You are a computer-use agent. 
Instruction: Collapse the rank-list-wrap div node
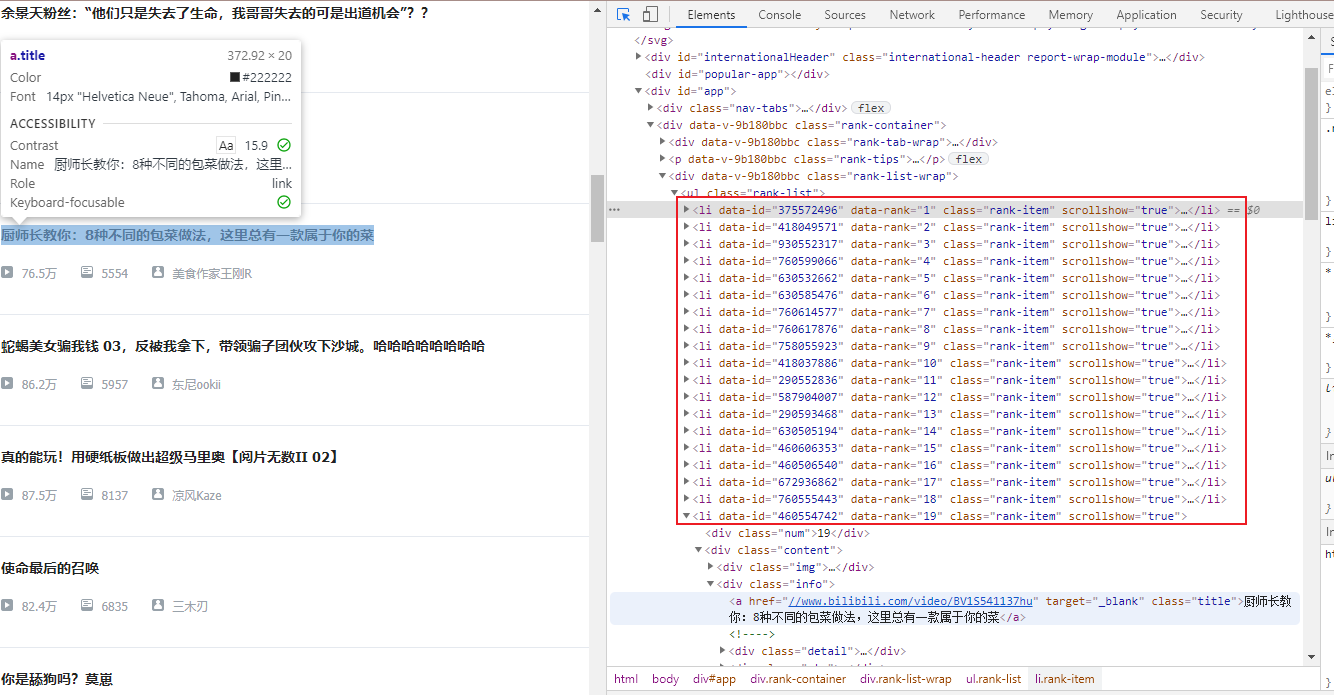pyautogui.click(x=663, y=176)
